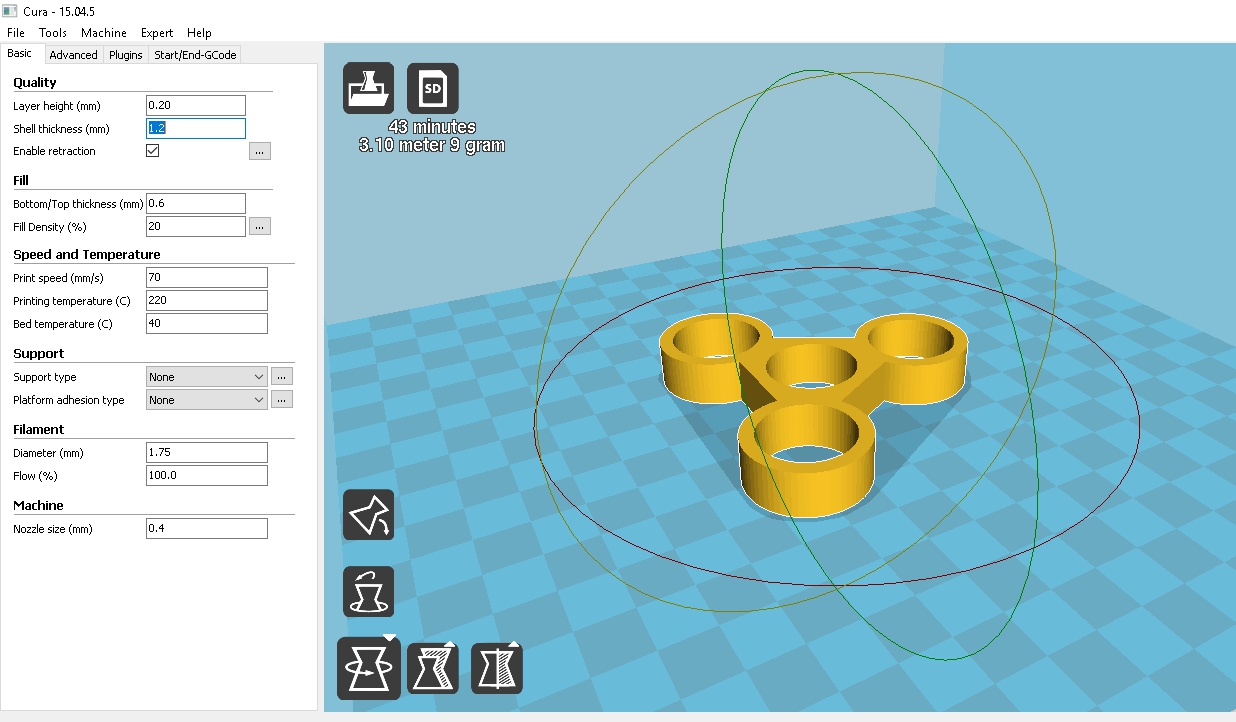Image resolution: width=1236 pixels, height=722 pixels.
Task: Click the 'Nozzle size (mm)' label
Action: [x=53, y=528]
